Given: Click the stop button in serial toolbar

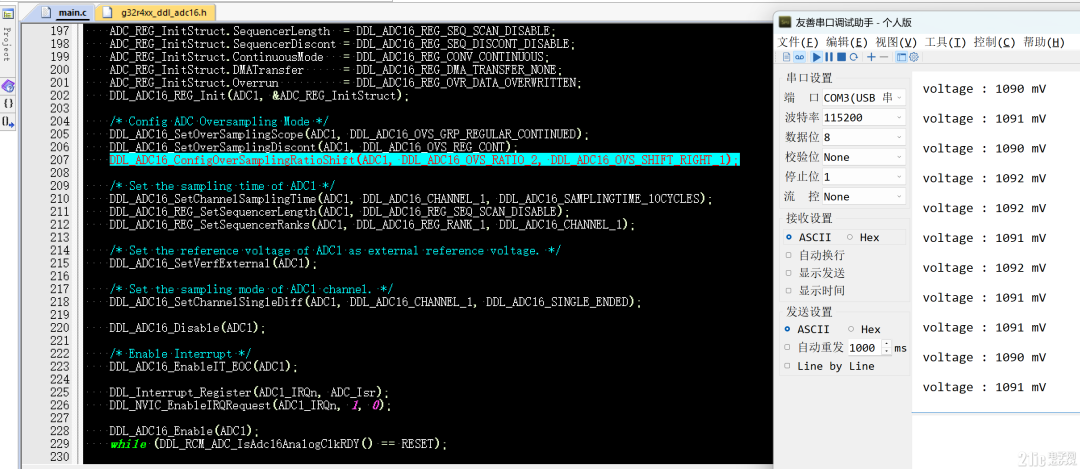Looking at the screenshot, I should coord(841,56).
